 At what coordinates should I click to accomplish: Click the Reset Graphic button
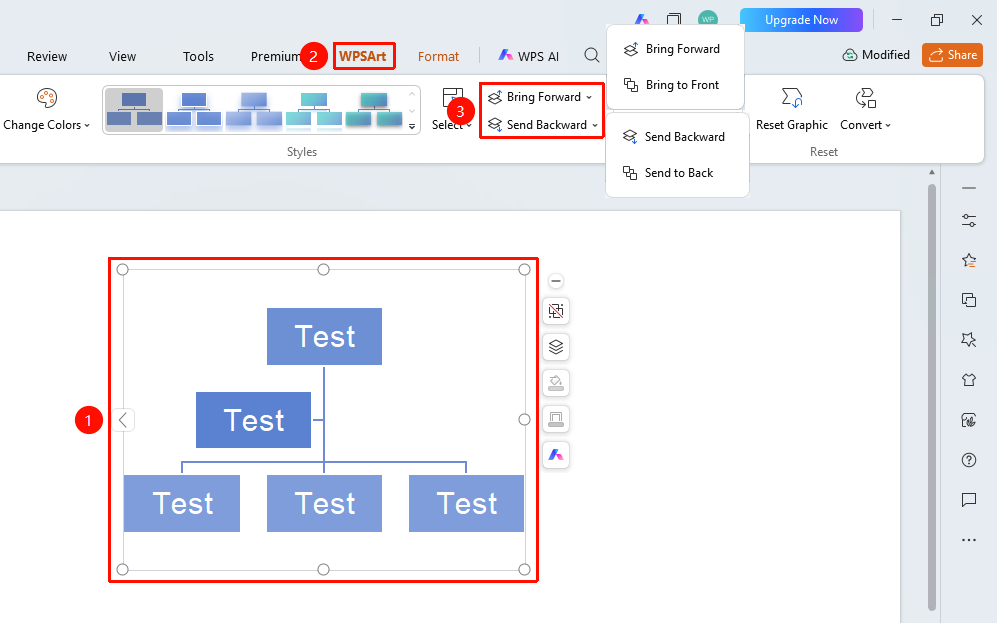(792, 109)
